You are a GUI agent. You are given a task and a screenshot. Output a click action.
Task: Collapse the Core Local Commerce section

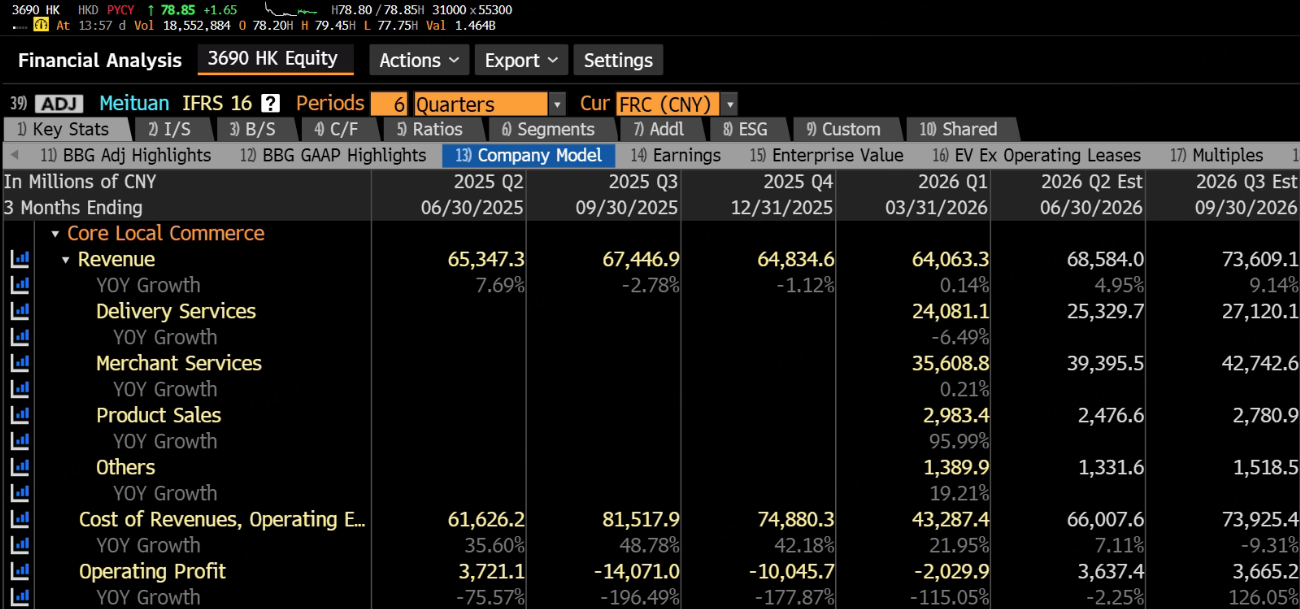coord(55,234)
